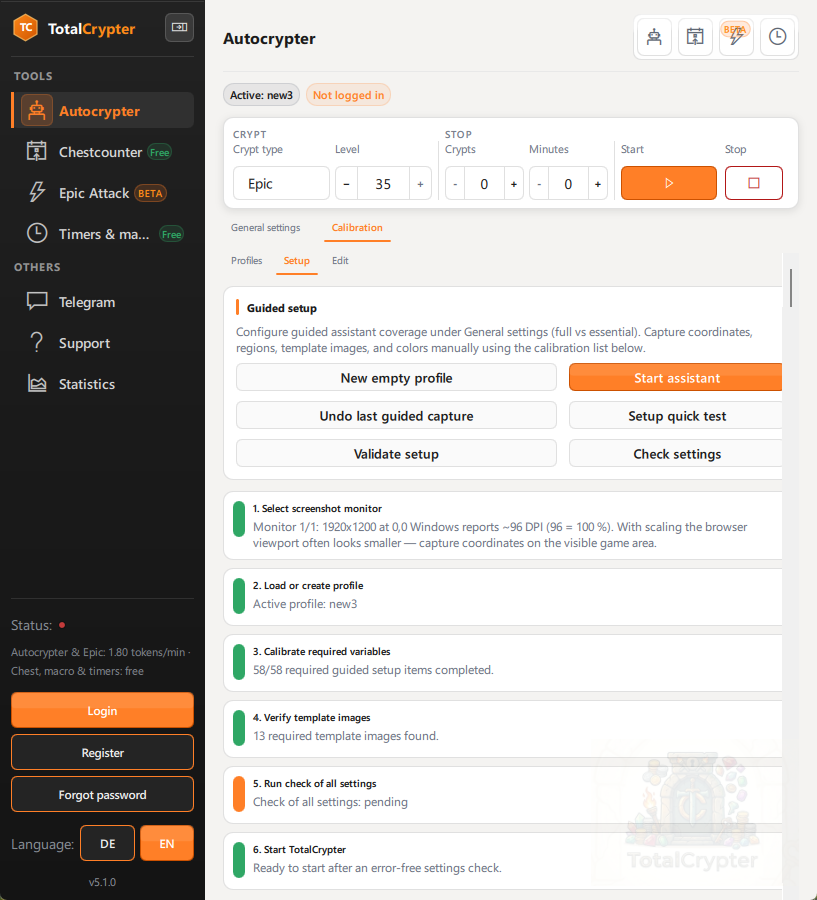Select step 6 Start TotalCrypter
The image size is (817, 900).
[503, 861]
